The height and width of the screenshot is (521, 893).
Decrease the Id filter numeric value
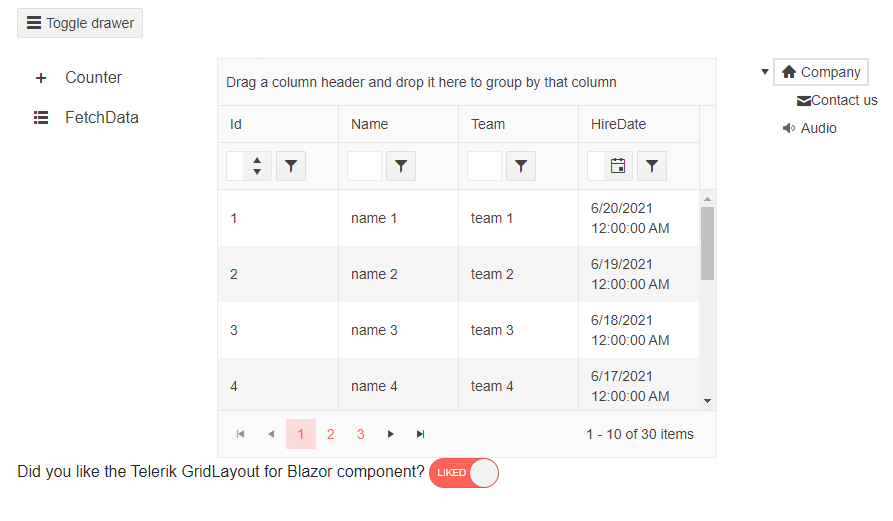[257, 172]
